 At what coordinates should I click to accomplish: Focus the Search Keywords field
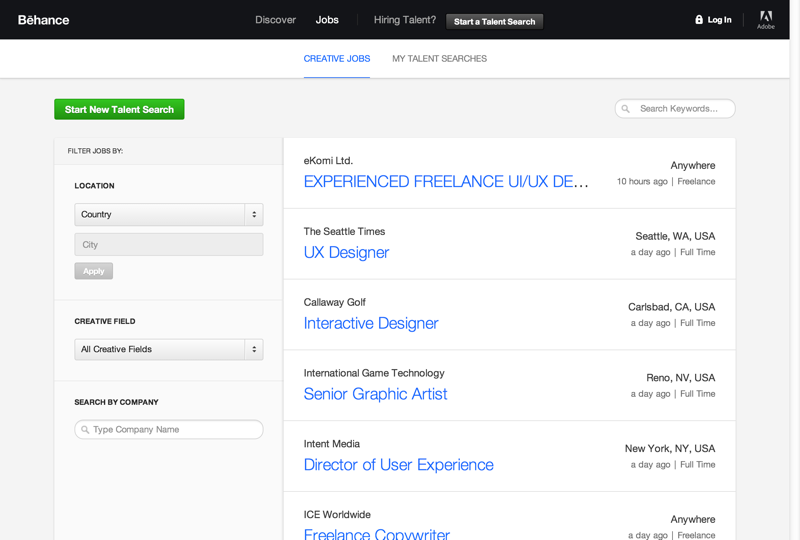click(x=675, y=109)
